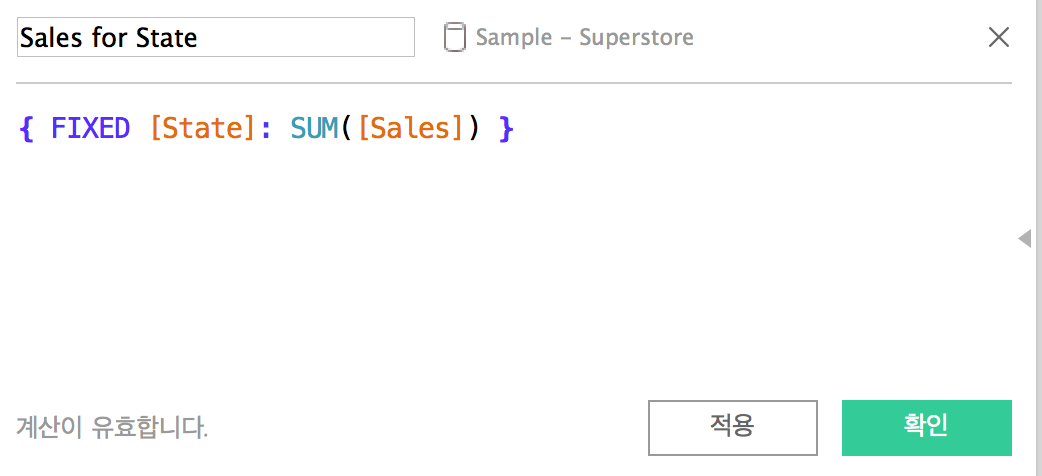Click the word 'Superstore' in data source name
This screenshot has height=476, width=1042.
[636, 38]
